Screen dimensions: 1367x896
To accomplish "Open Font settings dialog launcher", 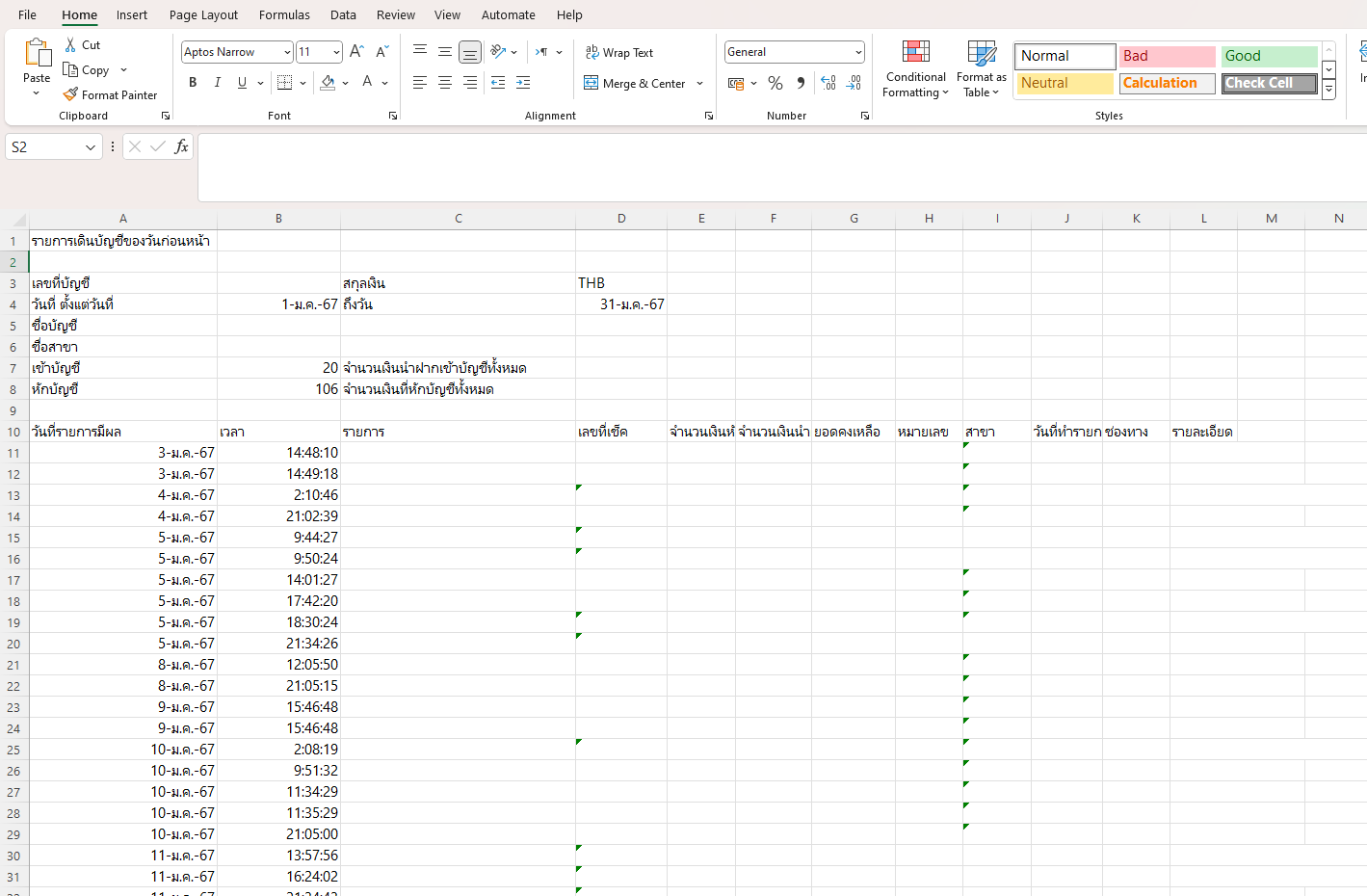I will [x=393, y=116].
